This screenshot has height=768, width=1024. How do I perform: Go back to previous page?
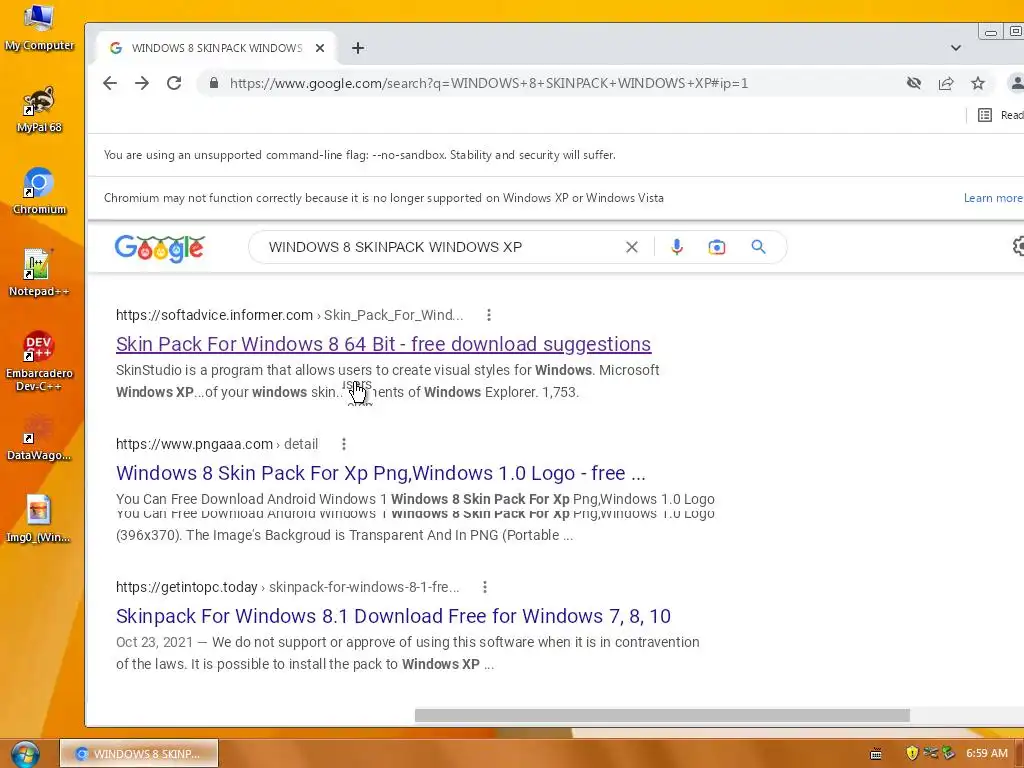click(x=110, y=83)
